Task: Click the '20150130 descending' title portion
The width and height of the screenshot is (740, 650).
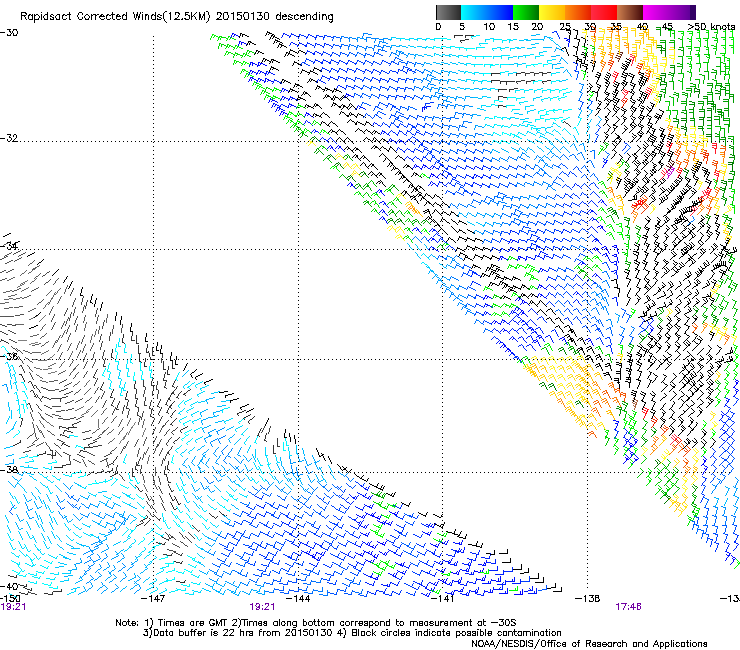Action: point(275,17)
